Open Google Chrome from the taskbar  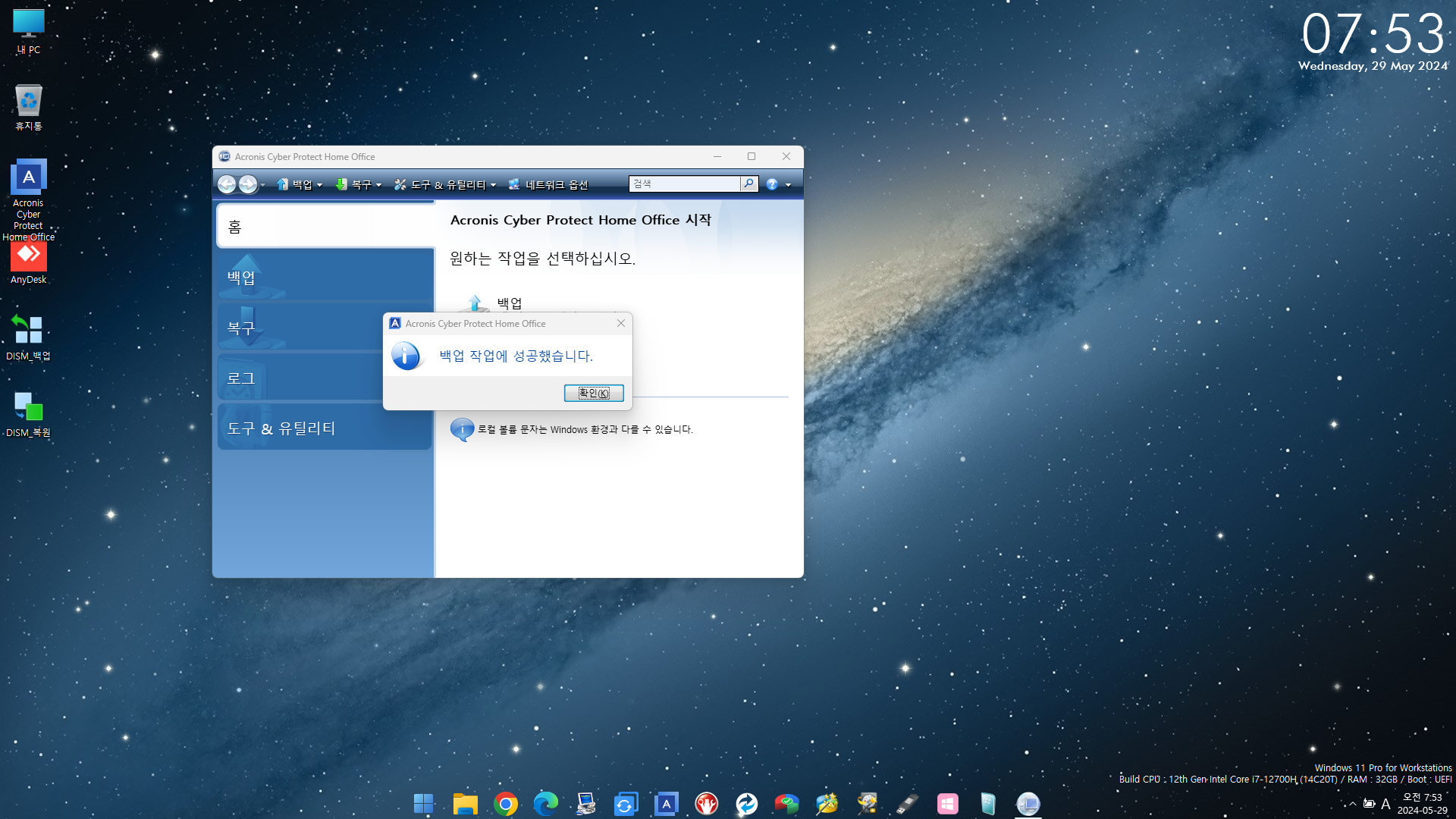point(506,804)
